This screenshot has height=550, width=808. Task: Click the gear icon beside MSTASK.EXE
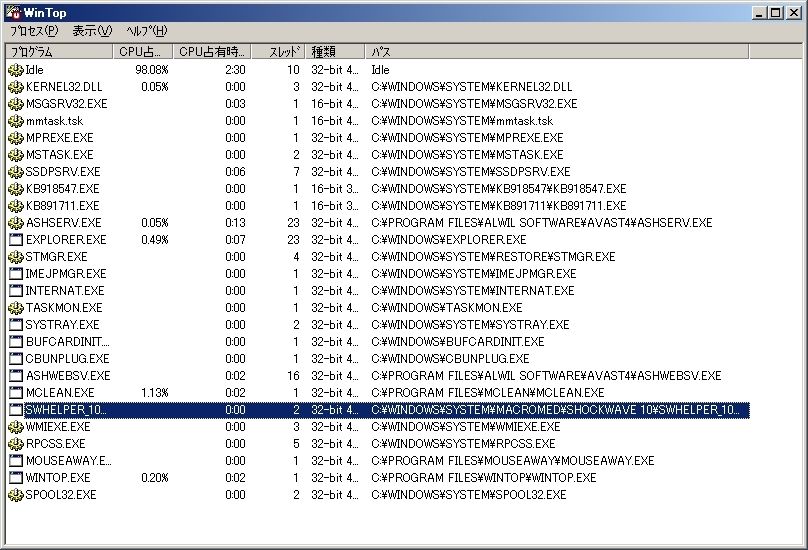pos(16,155)
